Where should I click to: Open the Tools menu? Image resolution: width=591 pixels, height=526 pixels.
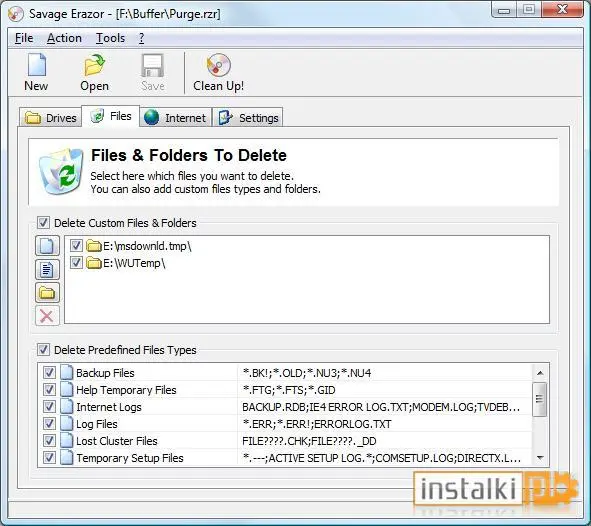tap(110, 38)
